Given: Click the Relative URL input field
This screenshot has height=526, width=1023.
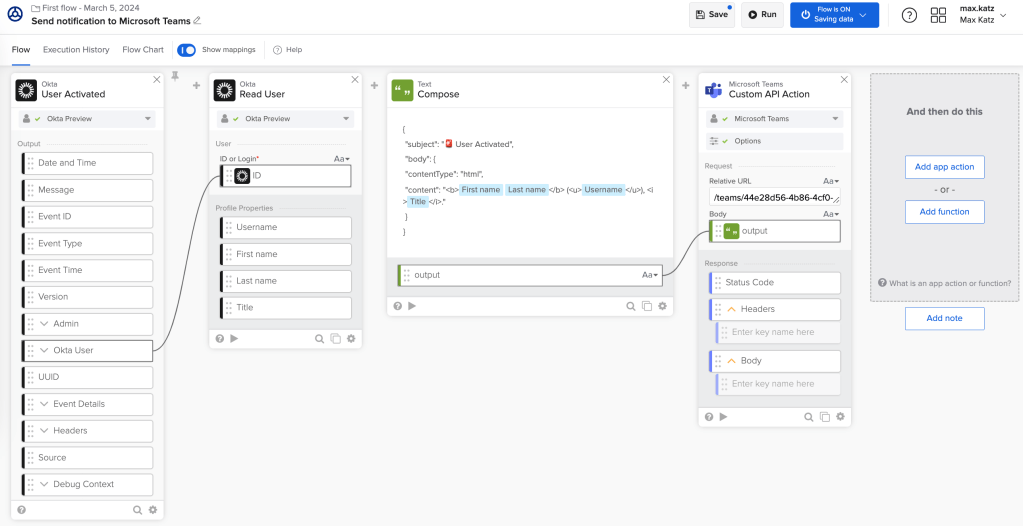Looking at the screenshot, I should pos(775,197).
